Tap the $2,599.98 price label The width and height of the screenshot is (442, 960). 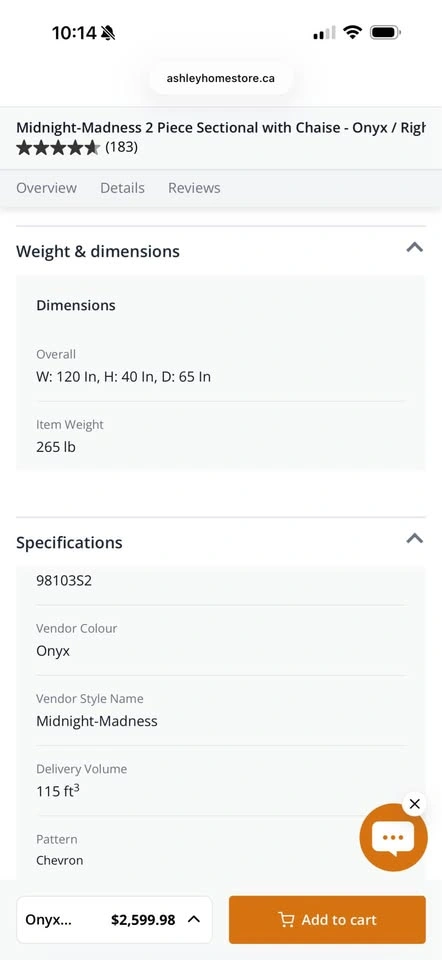pyautogui.click(x=143, y=920)
